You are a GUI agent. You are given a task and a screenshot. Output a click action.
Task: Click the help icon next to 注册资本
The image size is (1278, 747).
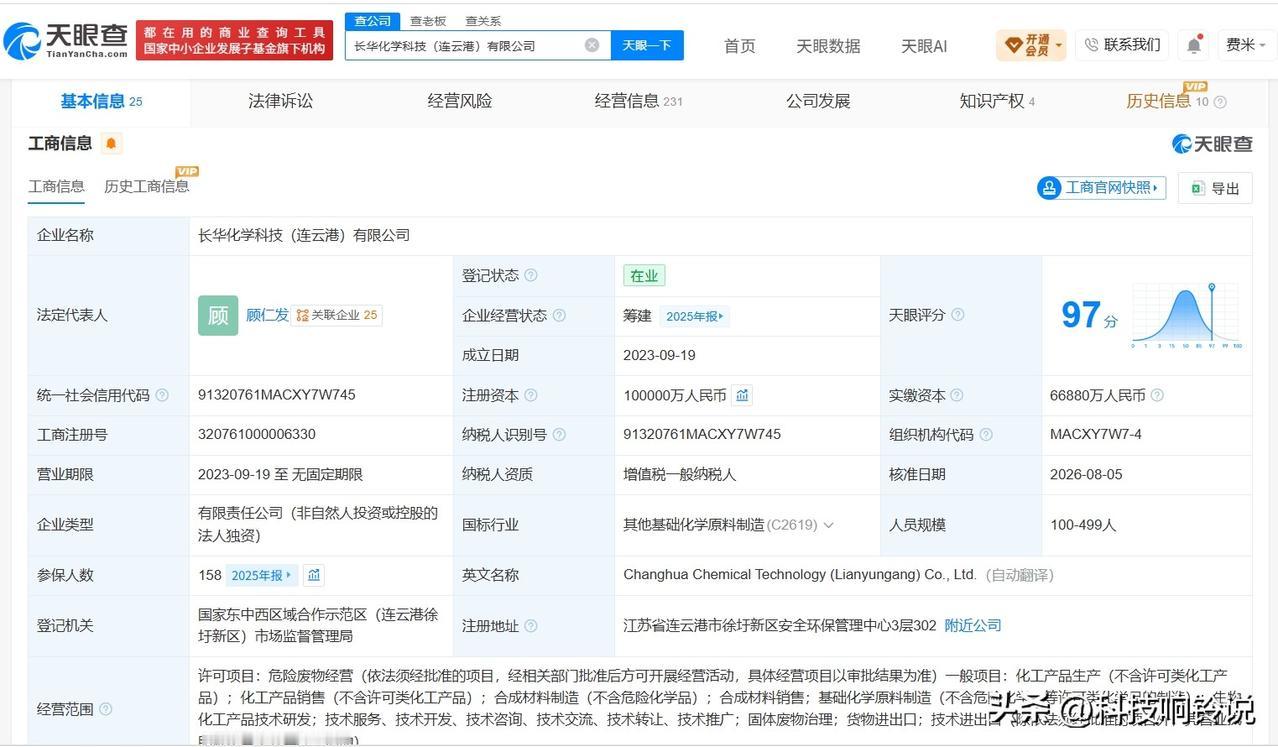tap(531, 395)
